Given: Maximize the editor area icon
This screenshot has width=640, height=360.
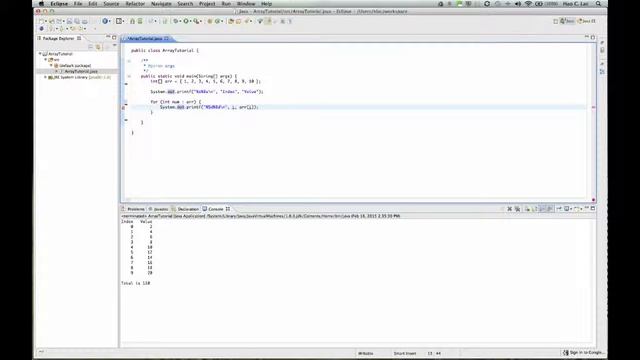Looking at the screenshot, I should click(593, 37).
